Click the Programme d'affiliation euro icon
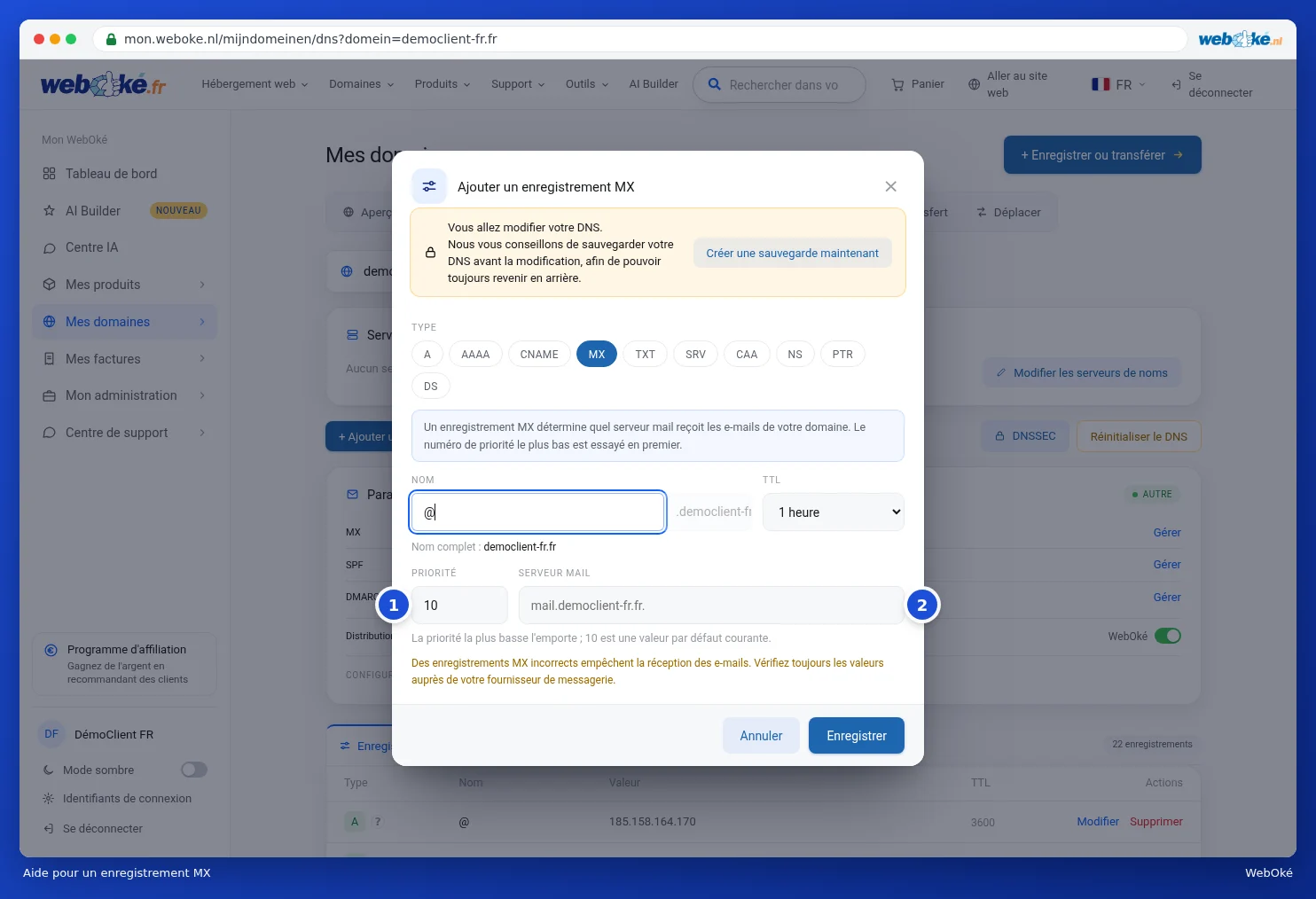1316x899 pixels. tap(51, 650)
